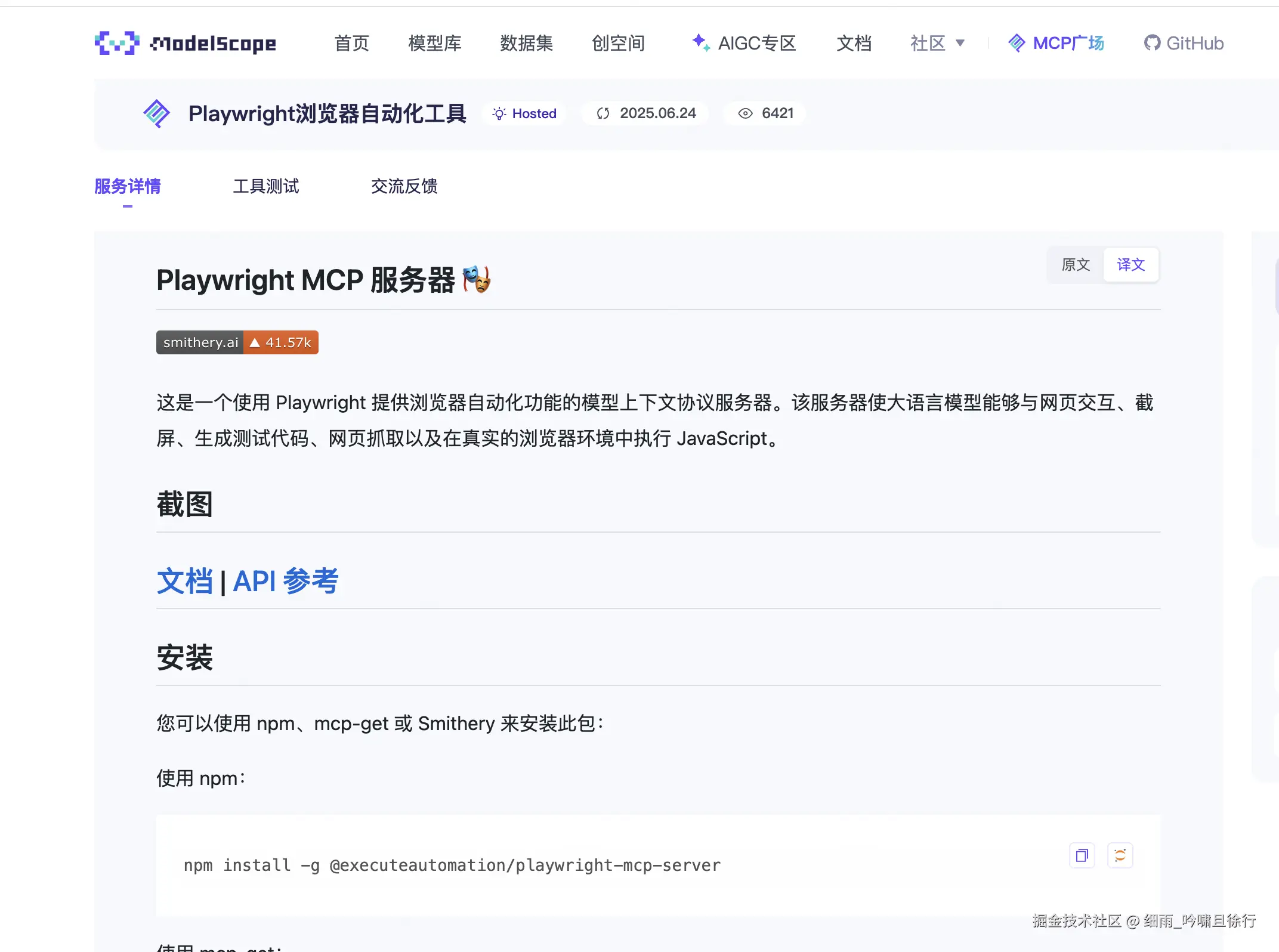Click the refresh icon beside 2025.06.24

coord(603,113)
